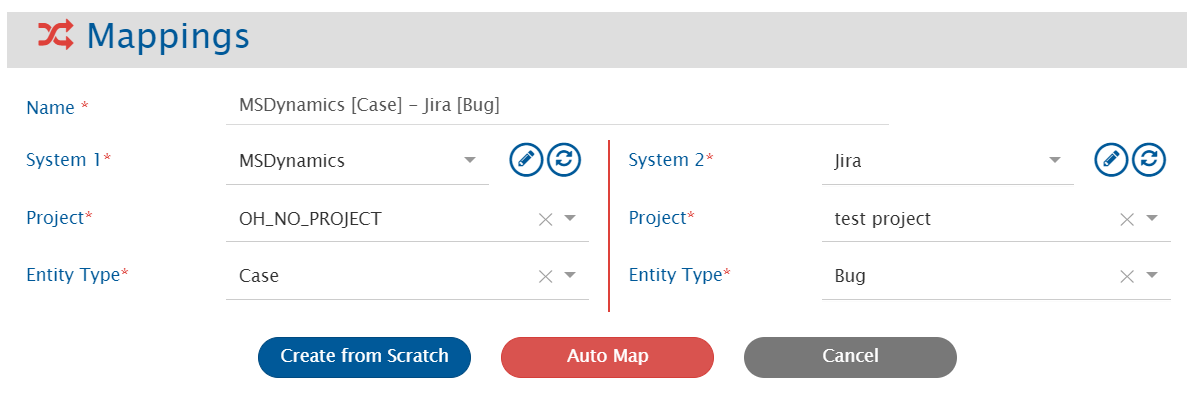
Task: Start mapping with the Auto Map button
Action: coord(607,357)
